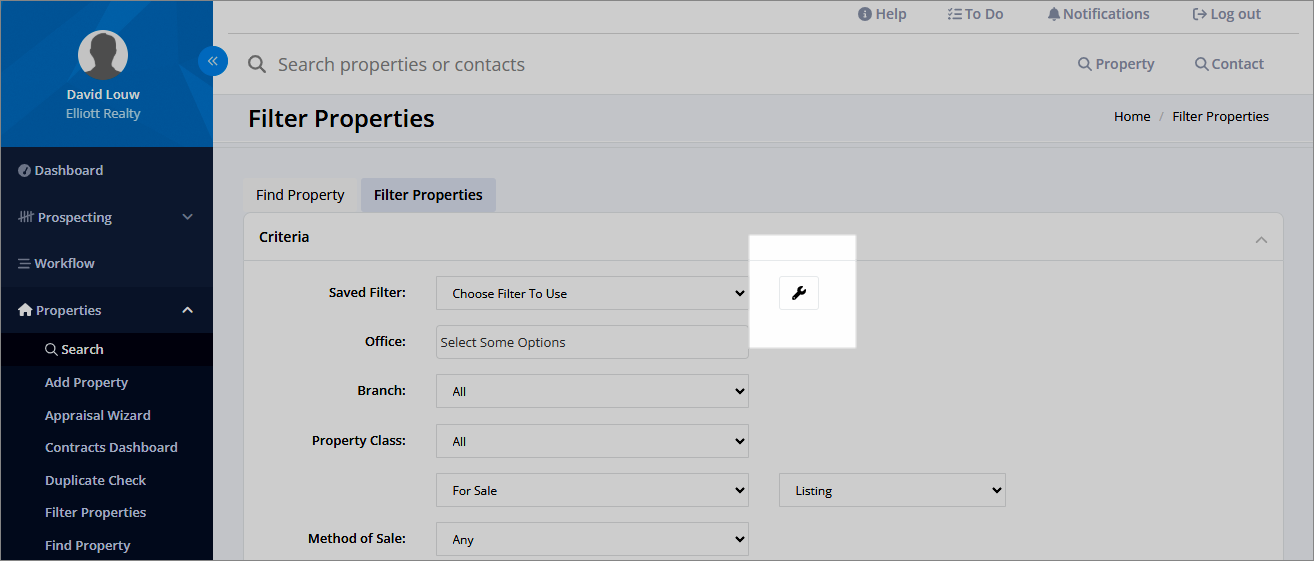Select the Filter Properties tab

pyautogui.click(x=428, y=195)
